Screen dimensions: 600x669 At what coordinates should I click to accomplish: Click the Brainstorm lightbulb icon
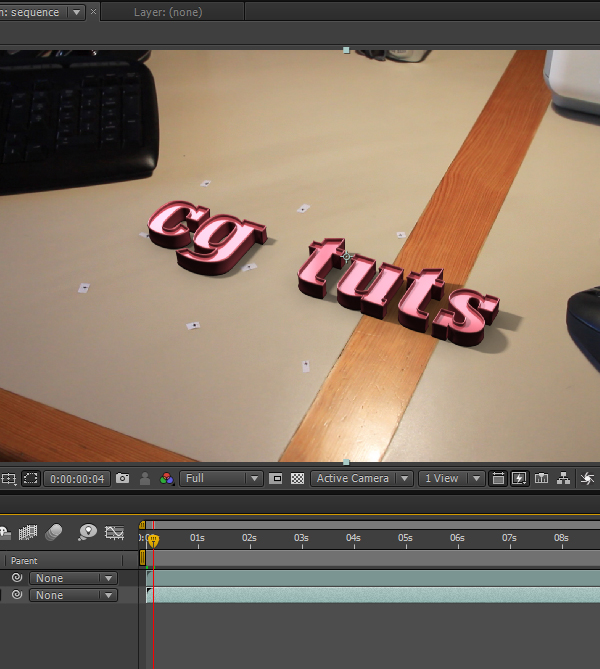(87, 532)
